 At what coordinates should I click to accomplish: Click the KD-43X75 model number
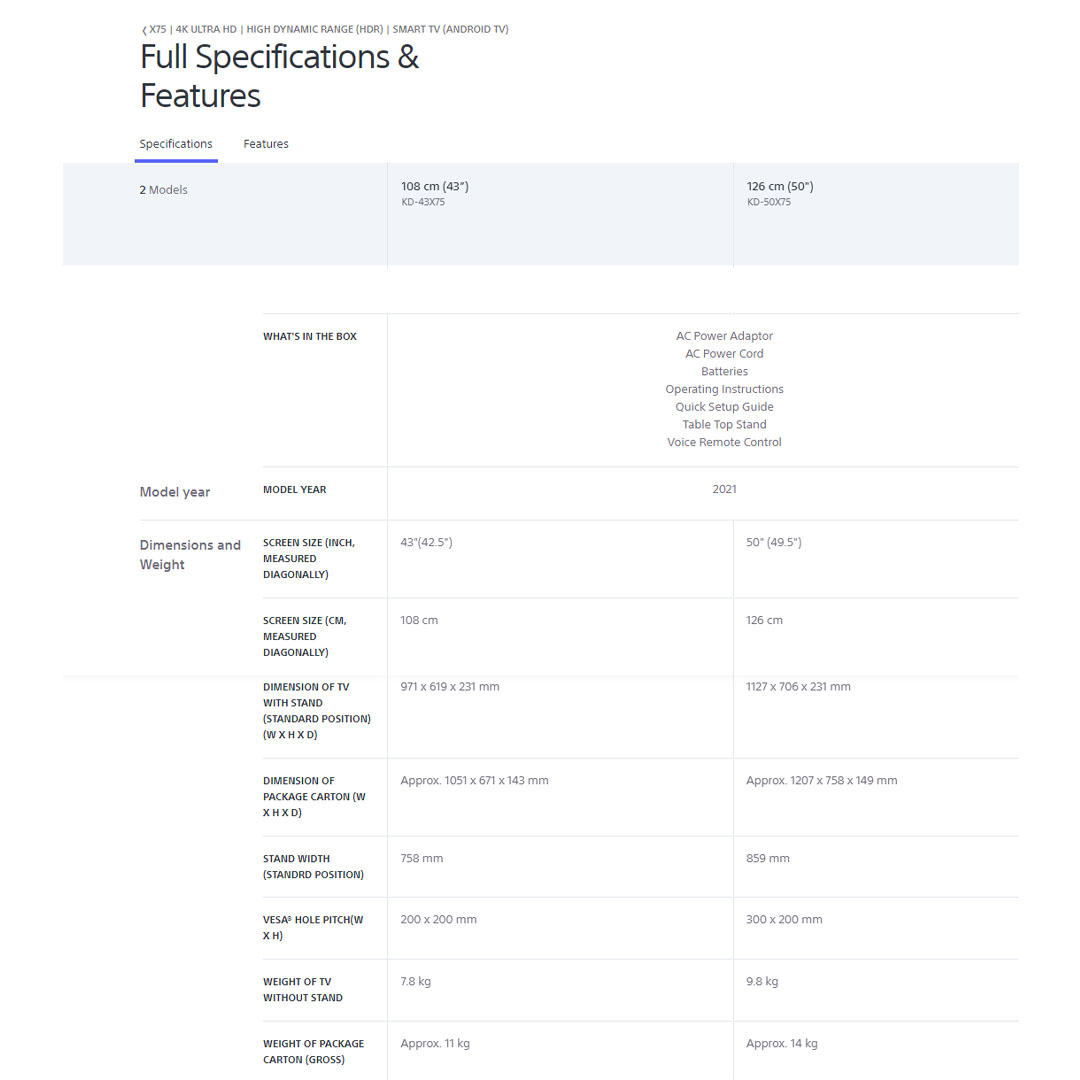423,202
